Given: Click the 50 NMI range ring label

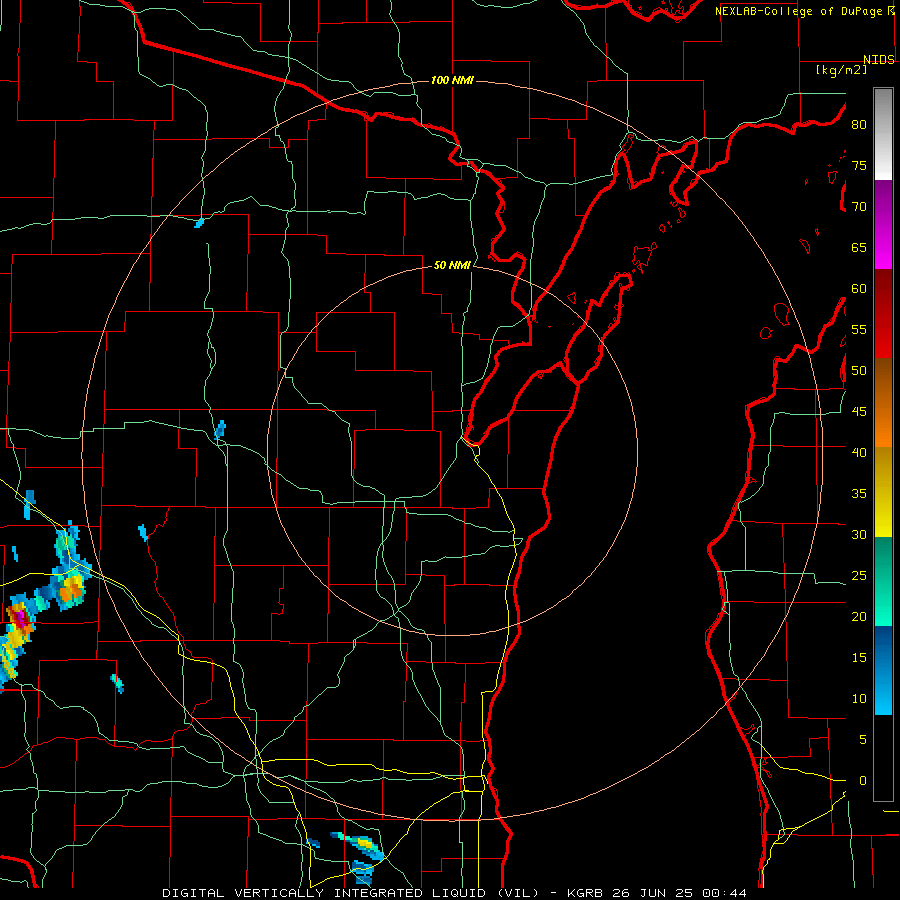Looking at the screenshot, I should click(452, 265).
